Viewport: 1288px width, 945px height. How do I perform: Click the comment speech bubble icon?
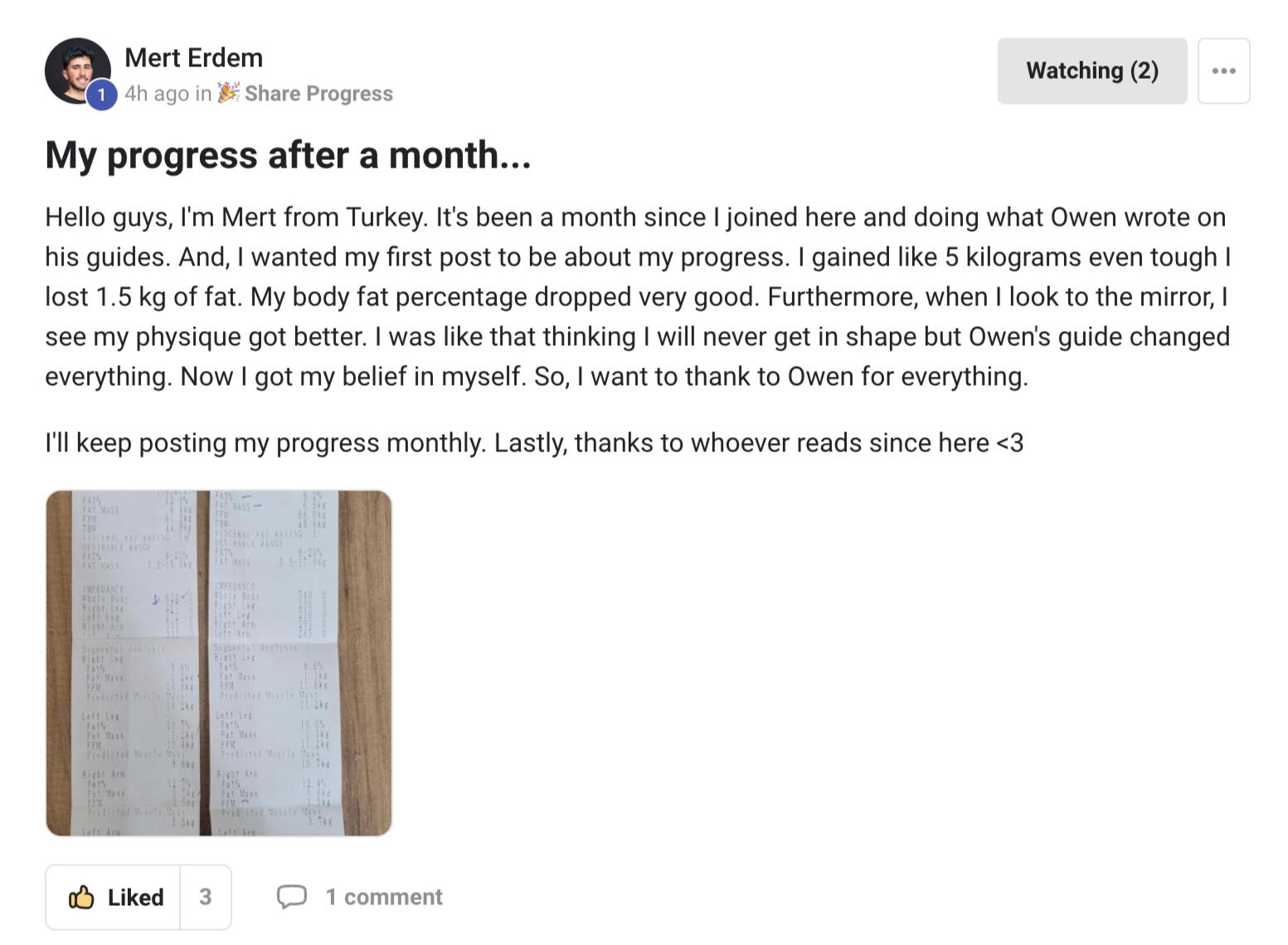tap(291, 897)
